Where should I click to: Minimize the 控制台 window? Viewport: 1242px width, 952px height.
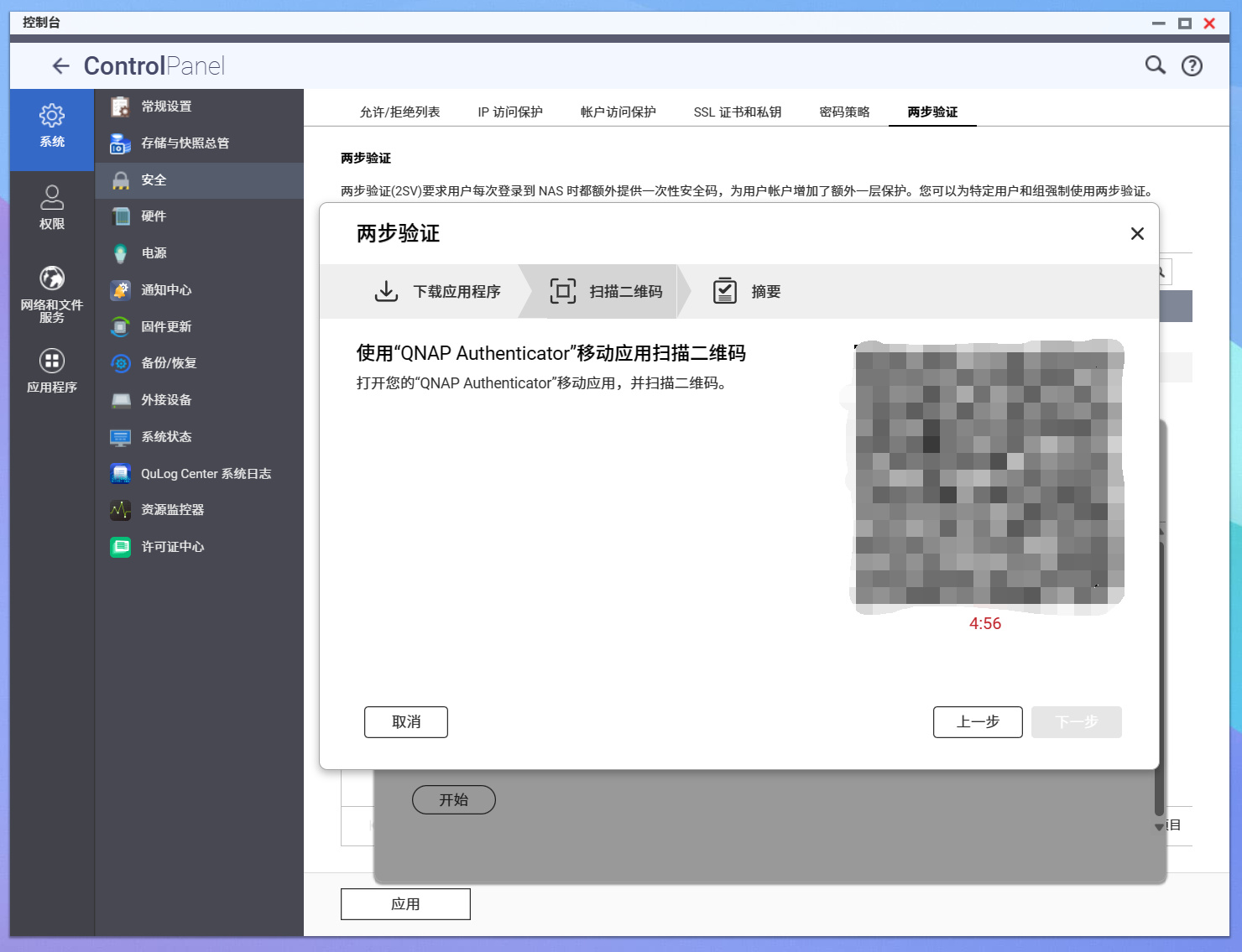click(x=1159, y=23)
